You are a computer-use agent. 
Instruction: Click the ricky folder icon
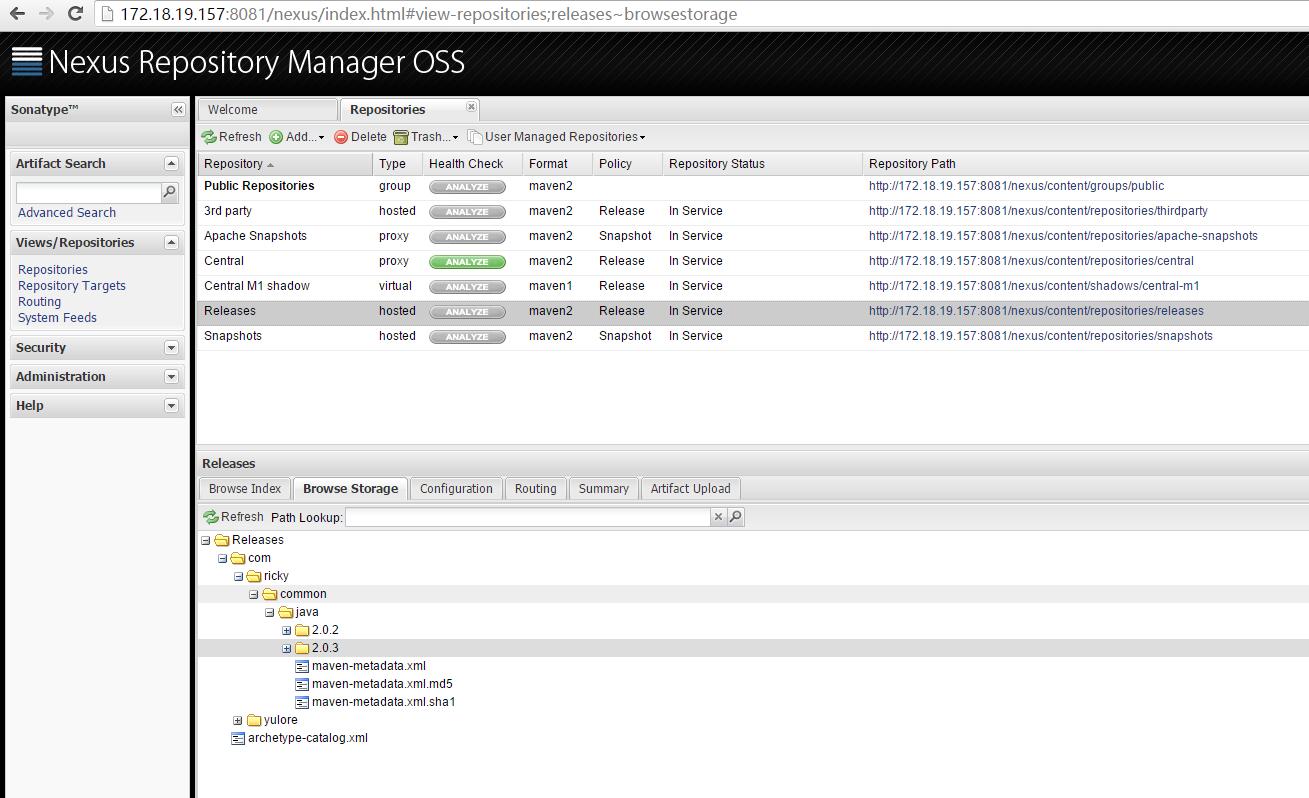click(254, 576)
